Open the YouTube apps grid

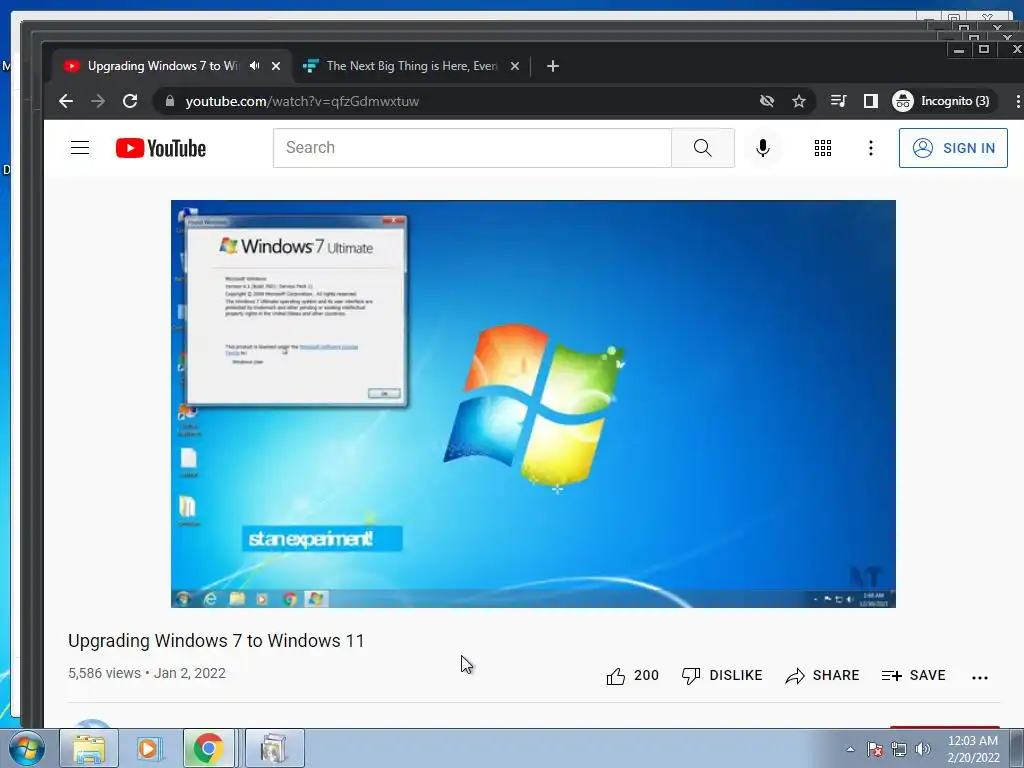click(x=823, y=148)
